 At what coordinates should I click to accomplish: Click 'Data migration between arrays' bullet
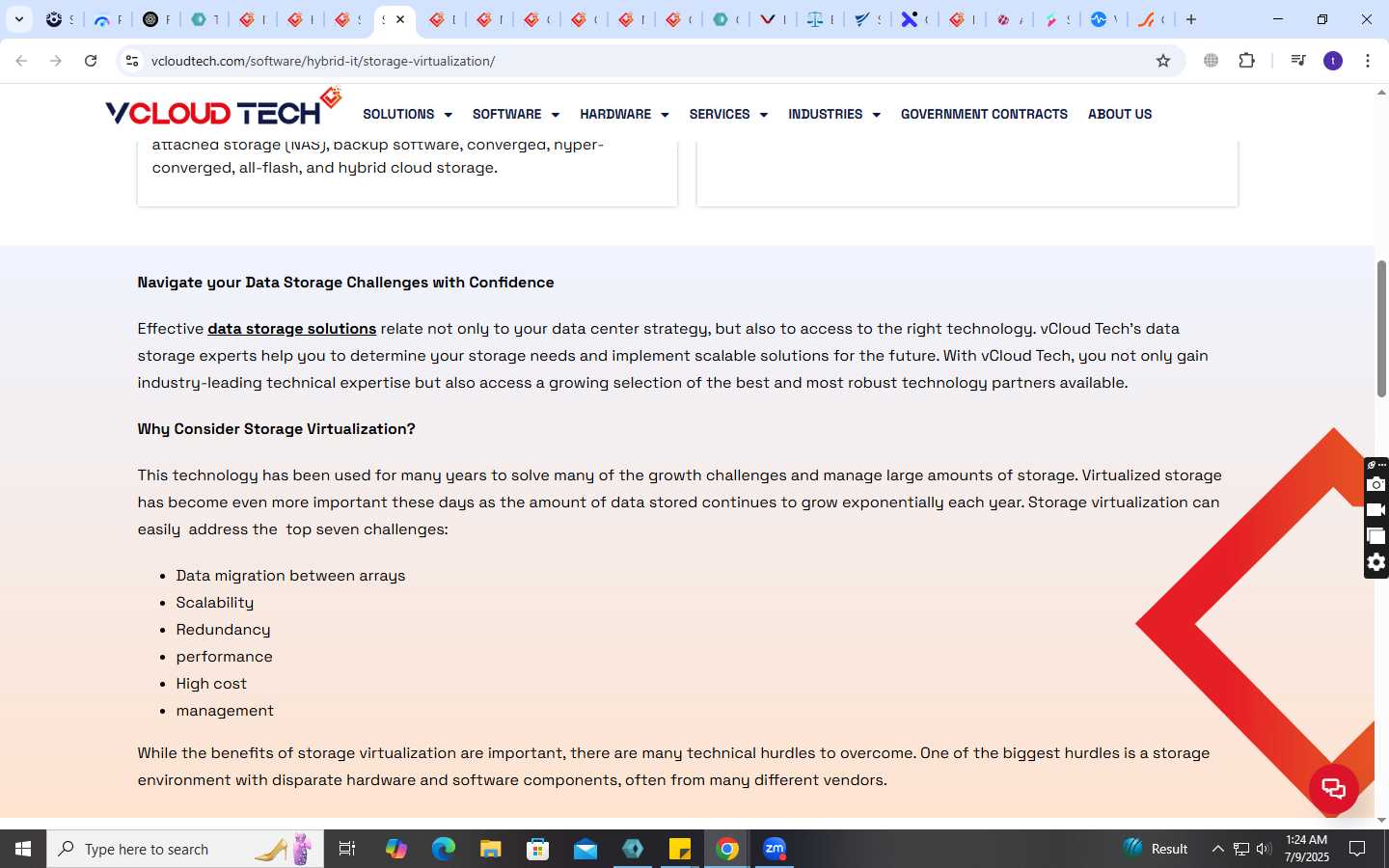point(290,576)
